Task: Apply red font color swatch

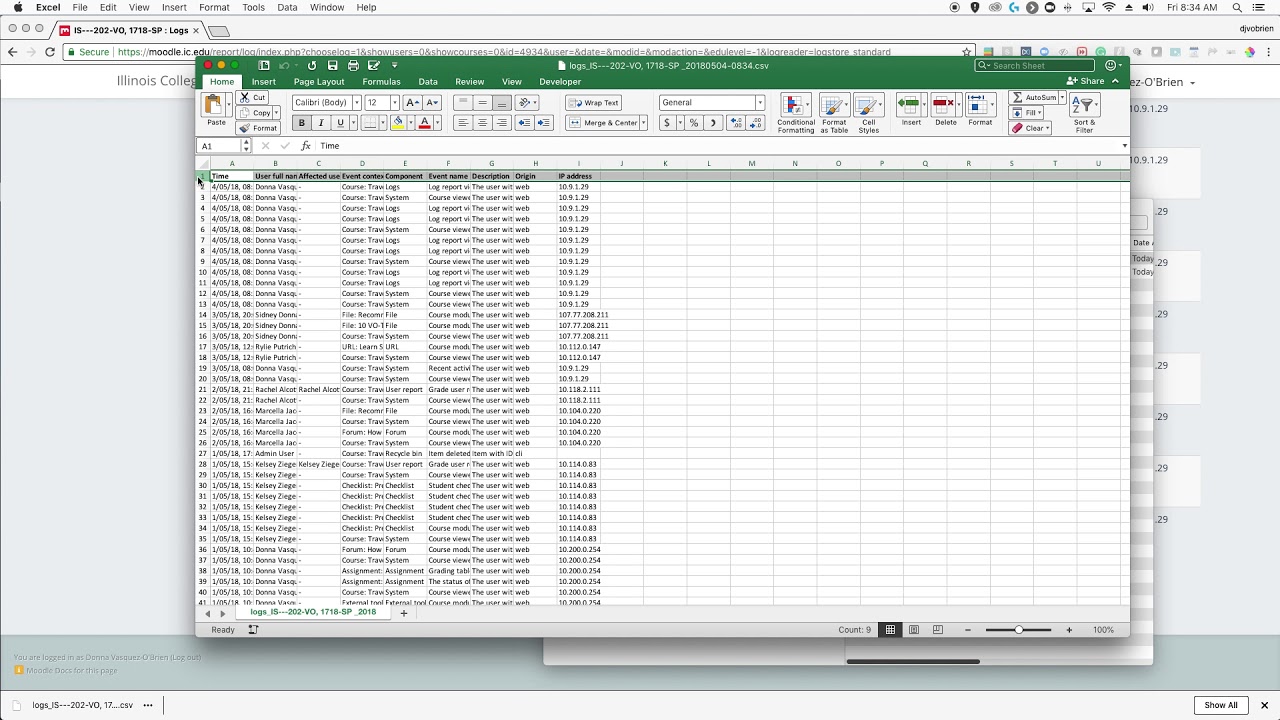Action: tap(424, 123)
